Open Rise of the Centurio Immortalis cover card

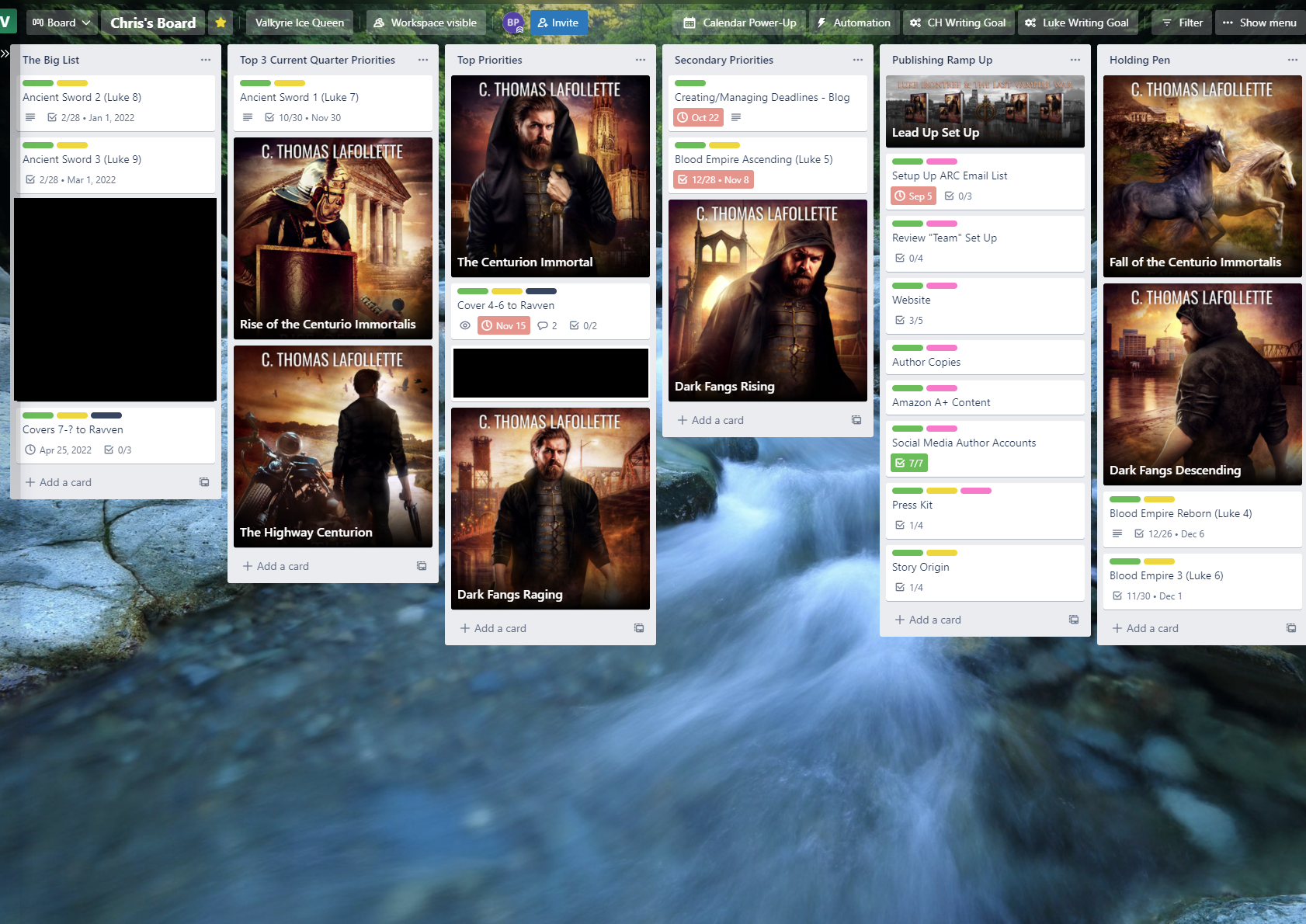333,238
